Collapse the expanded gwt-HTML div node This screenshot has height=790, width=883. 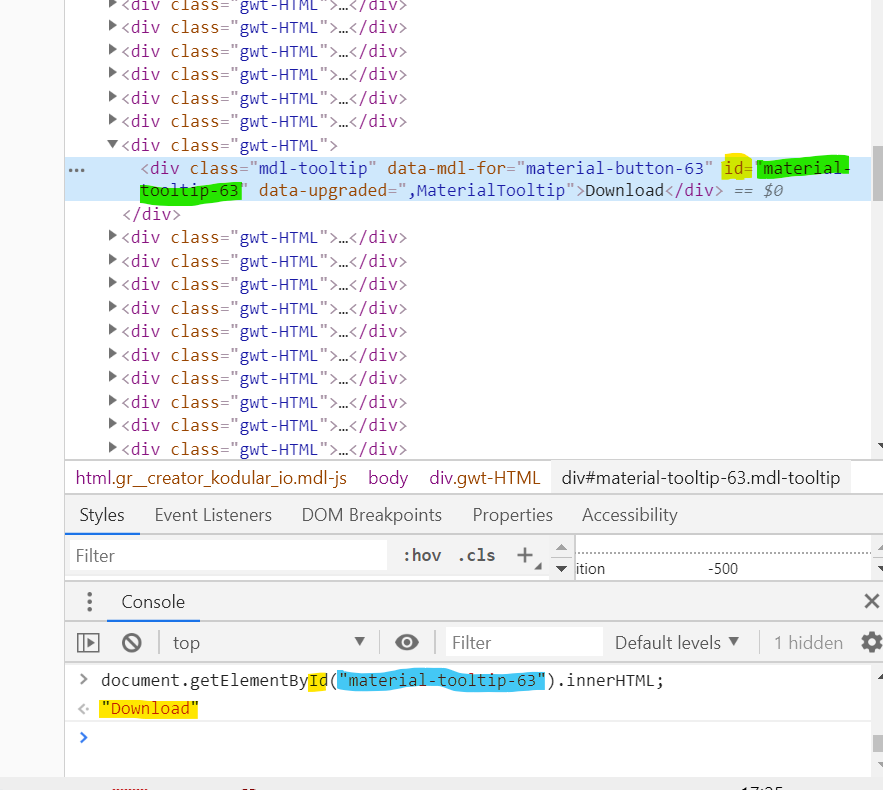pos(112,144)
